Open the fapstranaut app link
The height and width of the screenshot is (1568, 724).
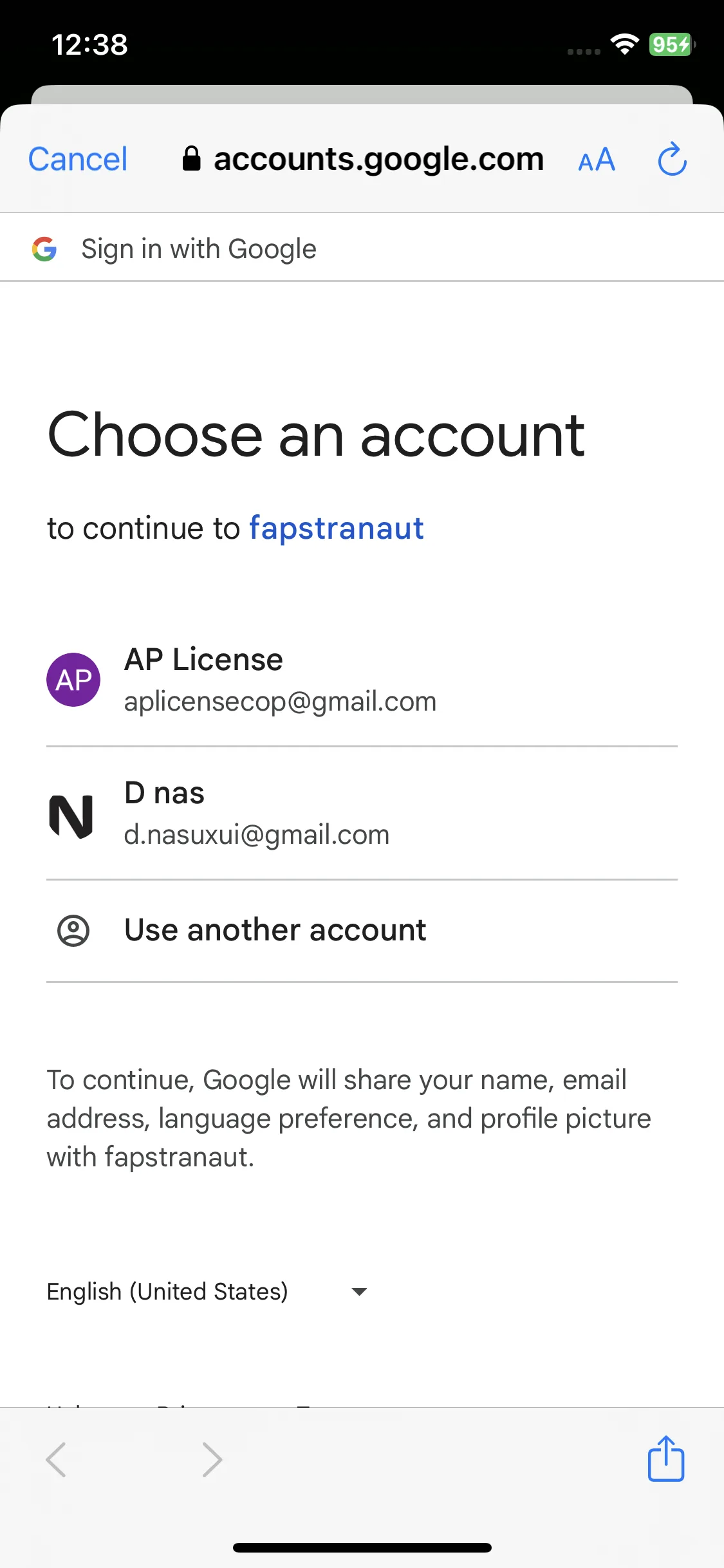(337, 529)
